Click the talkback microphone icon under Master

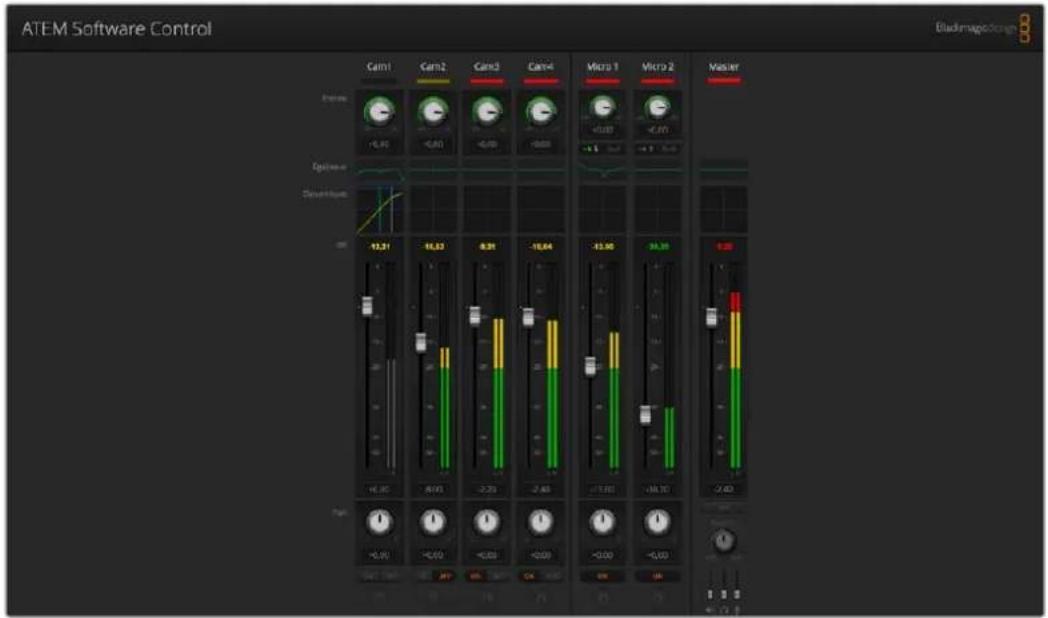tap(737, 610)
